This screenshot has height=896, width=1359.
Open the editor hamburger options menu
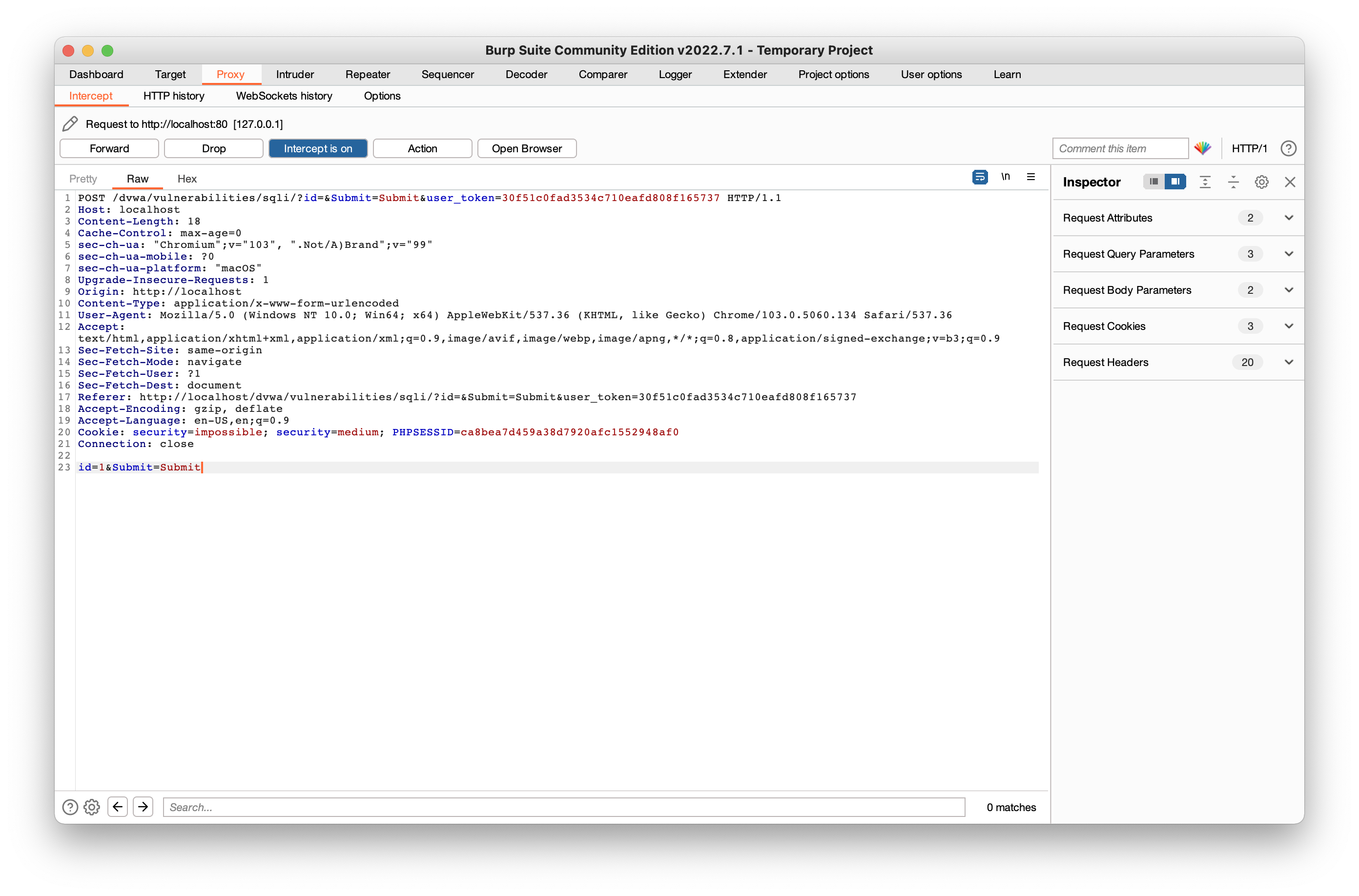(x=1031, y=177)
